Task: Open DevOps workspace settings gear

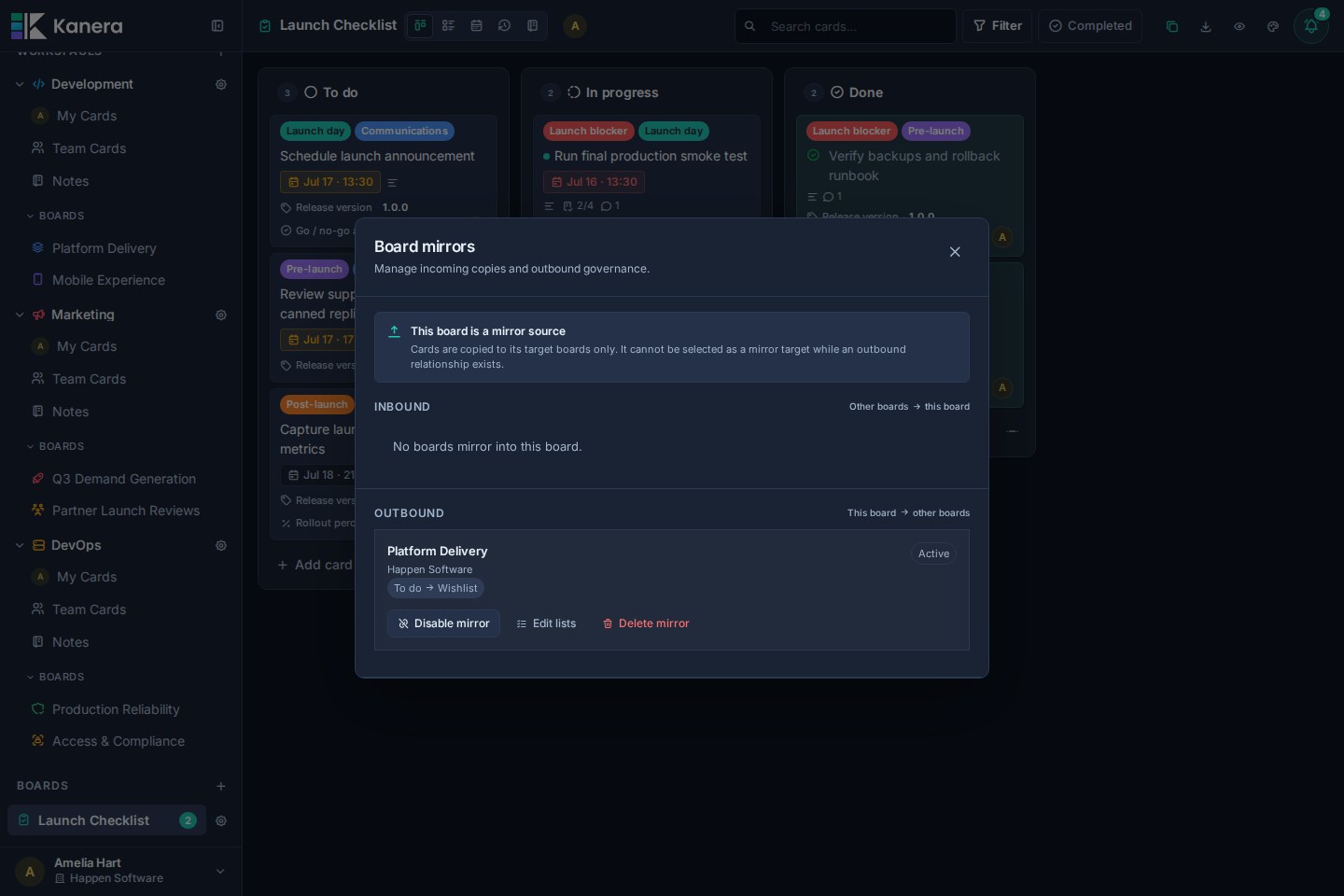Action: pos(221,545)
